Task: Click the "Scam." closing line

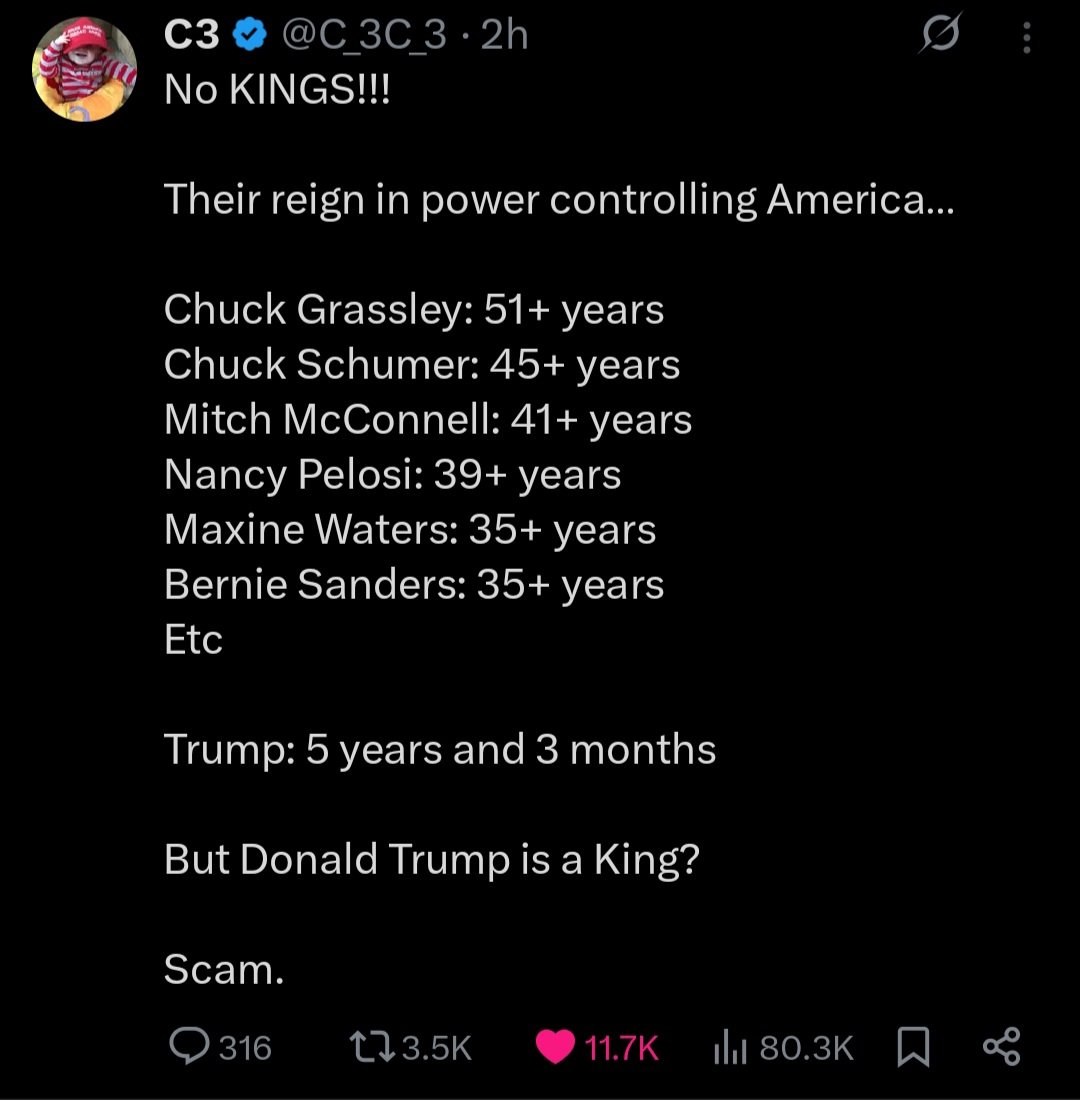Action: pyautogui.click(x=224, y=969)
